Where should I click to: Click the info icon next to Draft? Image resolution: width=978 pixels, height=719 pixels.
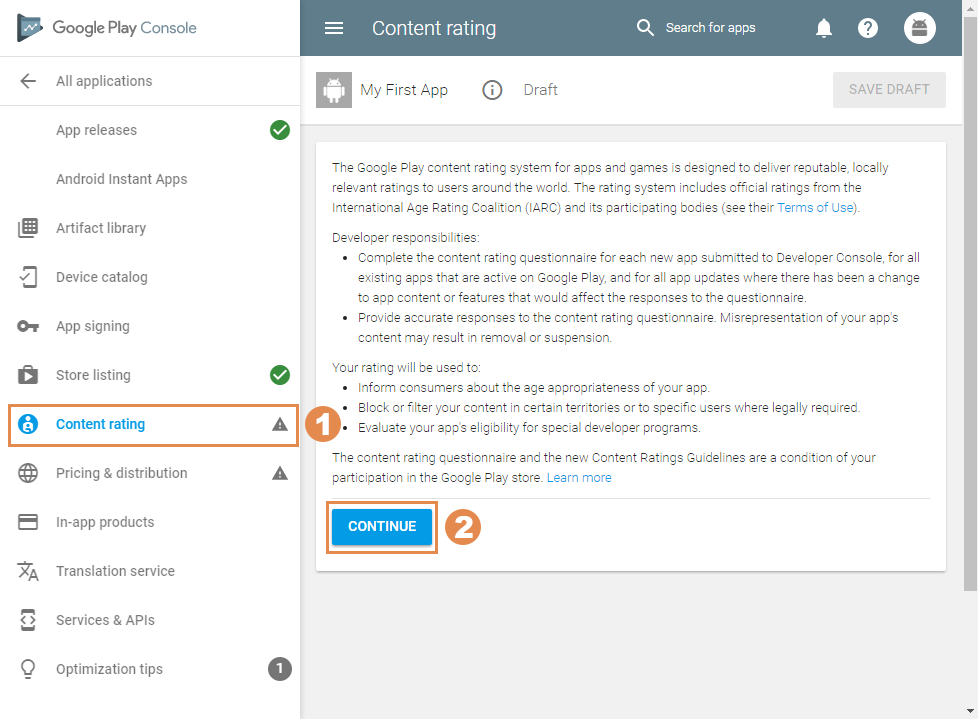(492, 90)
